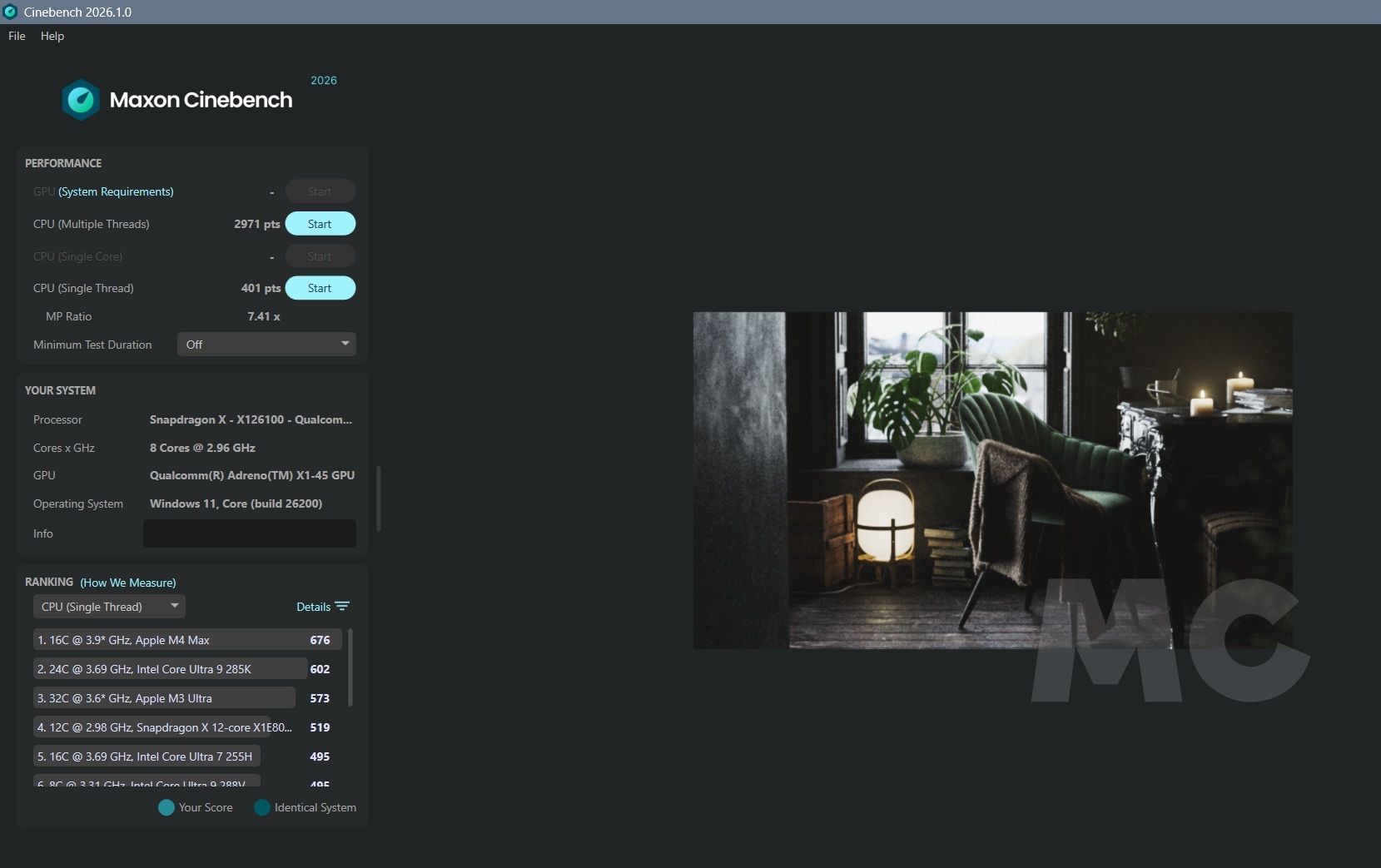The height and width of the screenshot is (868, 1381).
Task: Click the Details link in Ranking
Action: pos(314,607)
